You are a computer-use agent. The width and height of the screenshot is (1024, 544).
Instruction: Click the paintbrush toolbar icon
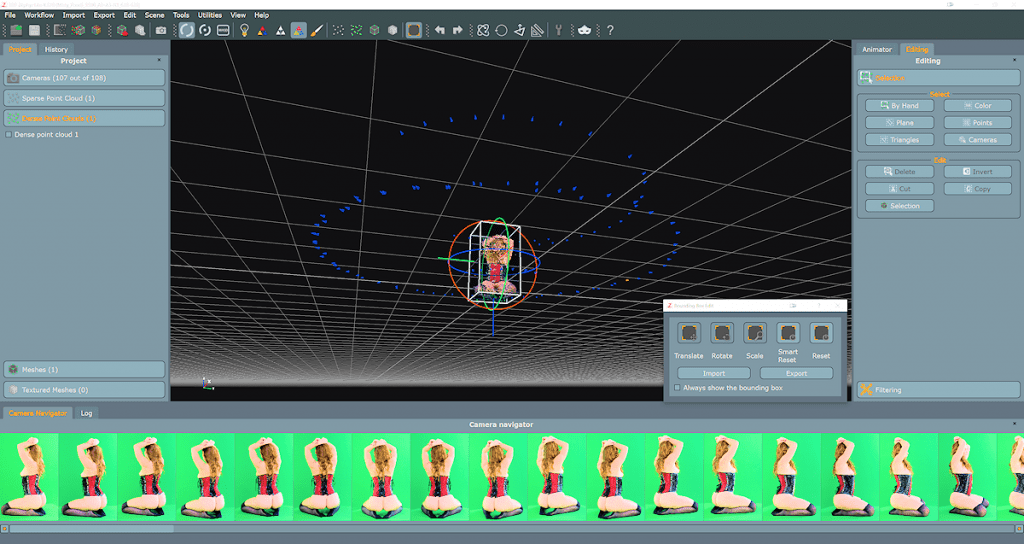[315, 30]
